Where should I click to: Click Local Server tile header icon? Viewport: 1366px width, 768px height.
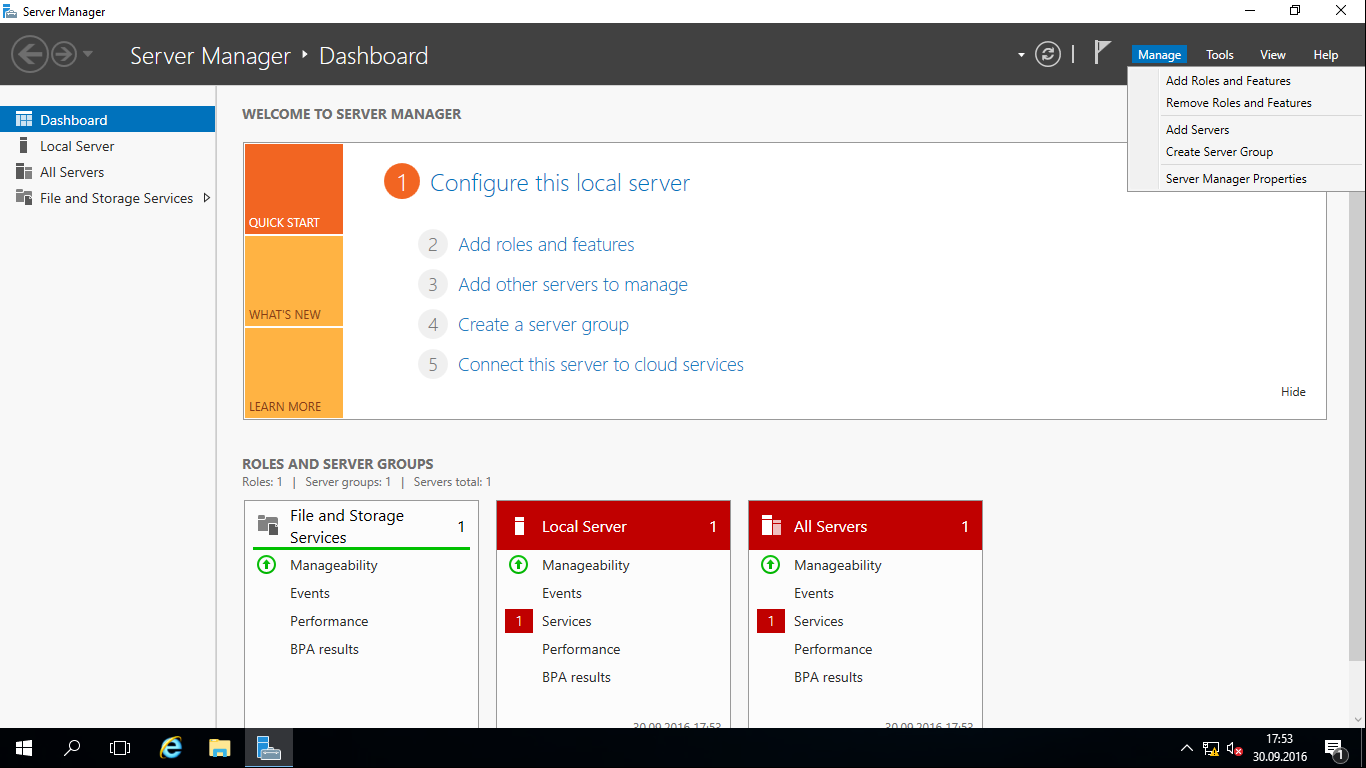click(x=519, y=526)
